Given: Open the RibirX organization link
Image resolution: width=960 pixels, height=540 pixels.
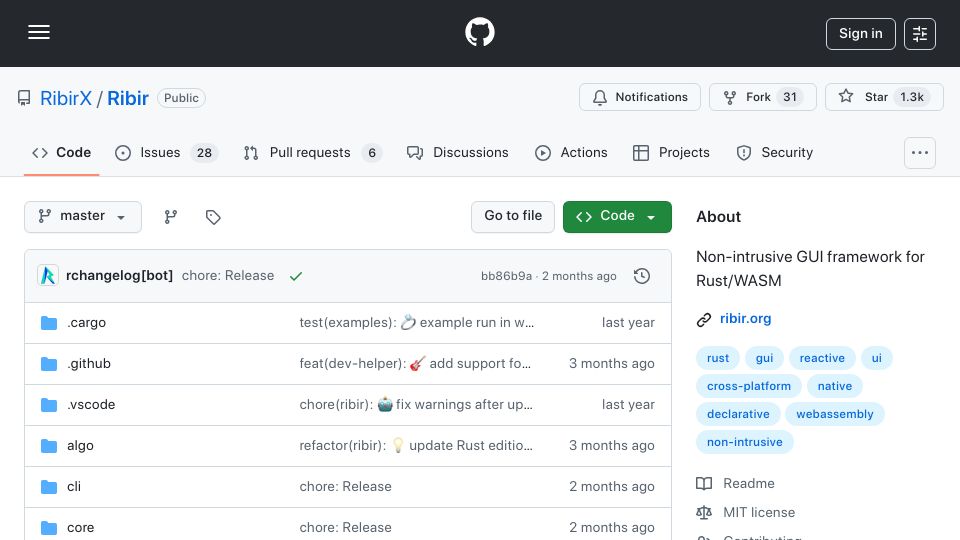Looking at the screenshot, I should (x=66, y=98).
